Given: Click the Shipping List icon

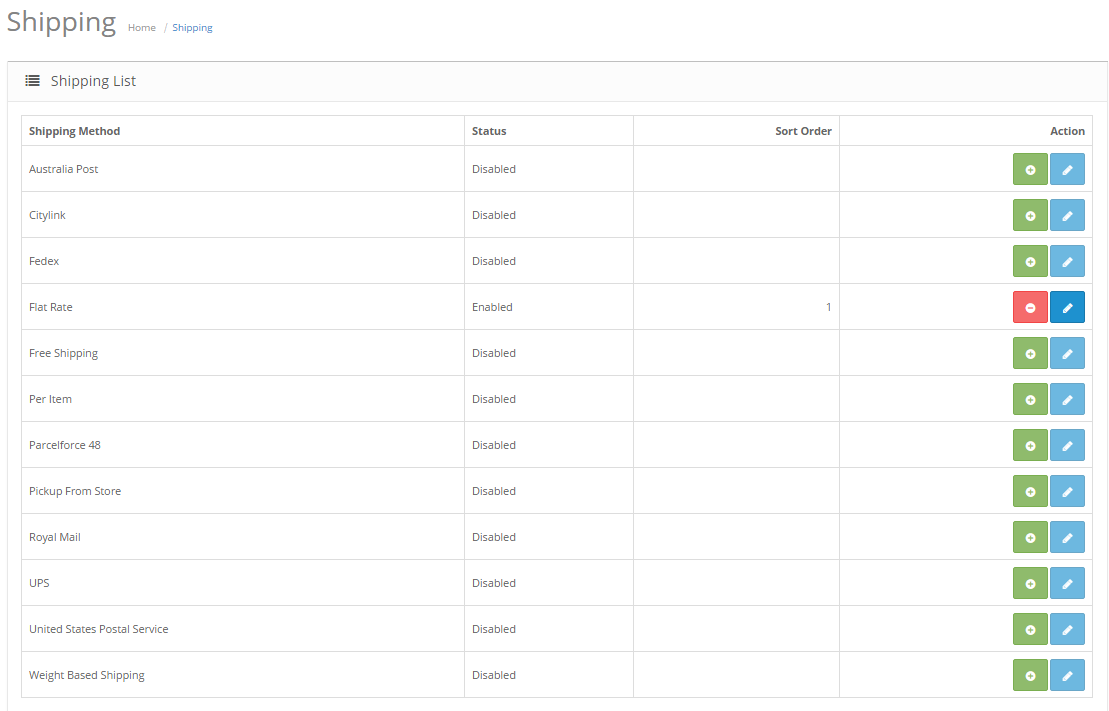Looking at the screenshot, I should point(33,81).
